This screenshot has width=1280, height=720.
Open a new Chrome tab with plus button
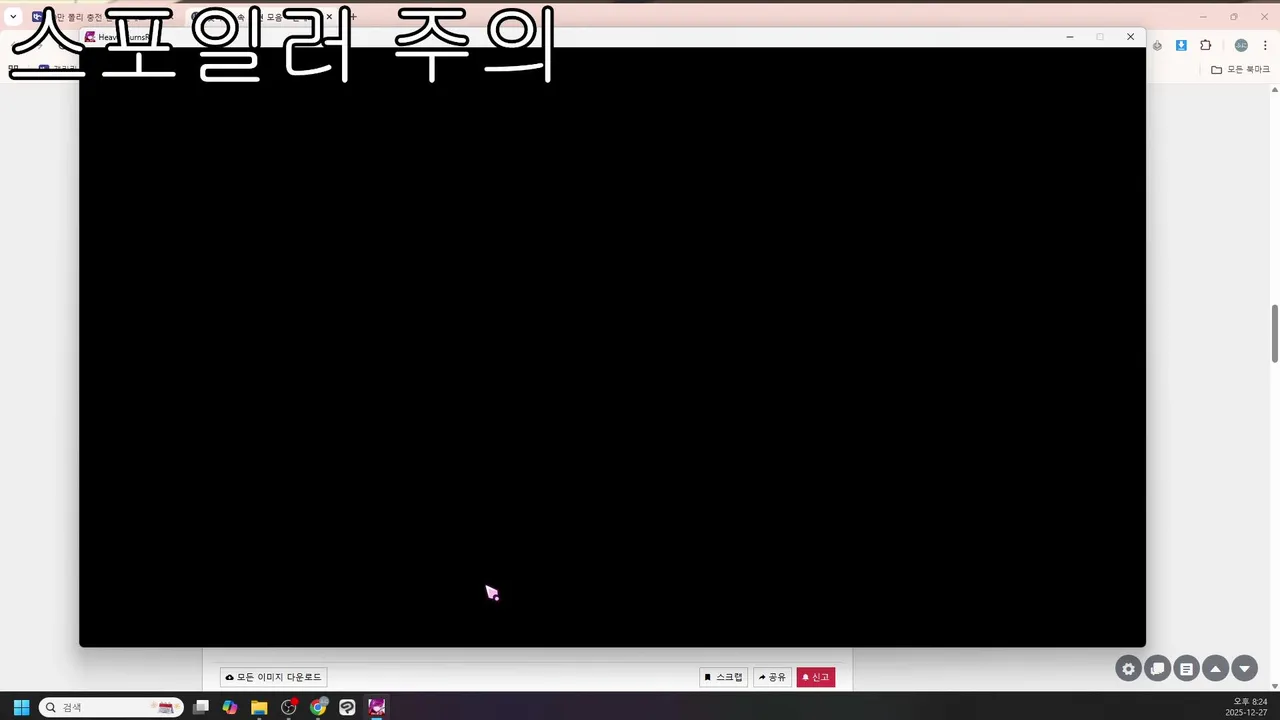[x=353, y=16]
